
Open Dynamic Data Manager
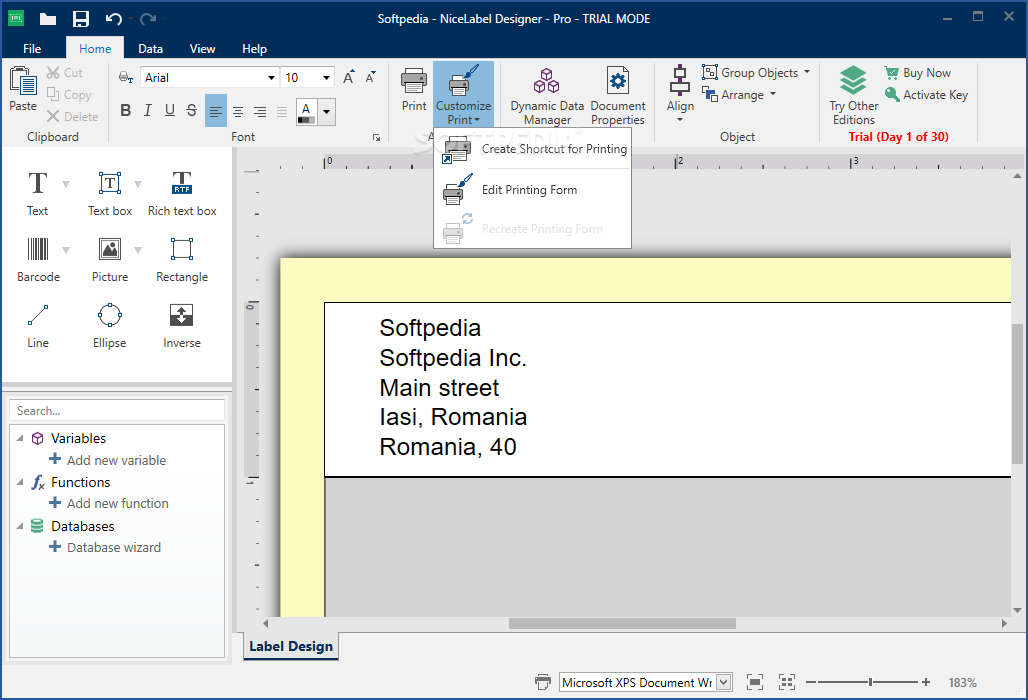pos(547,96)
